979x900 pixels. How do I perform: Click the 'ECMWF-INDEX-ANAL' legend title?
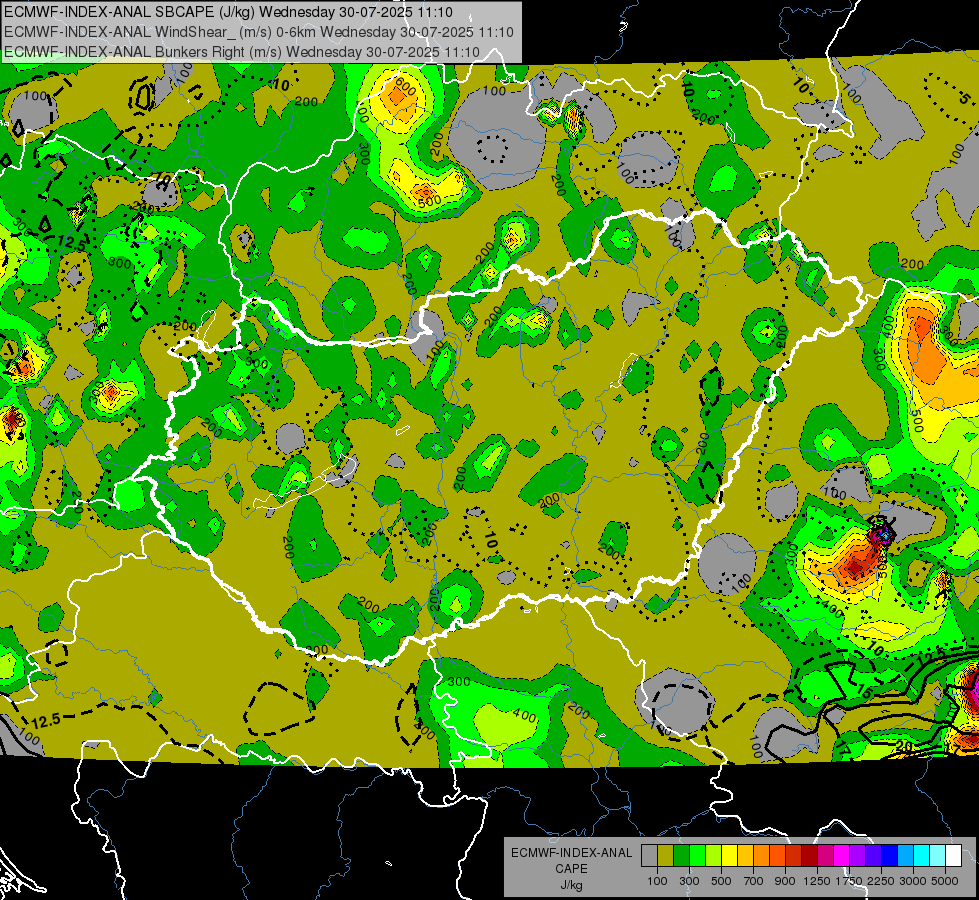click(x=571, y=853)
